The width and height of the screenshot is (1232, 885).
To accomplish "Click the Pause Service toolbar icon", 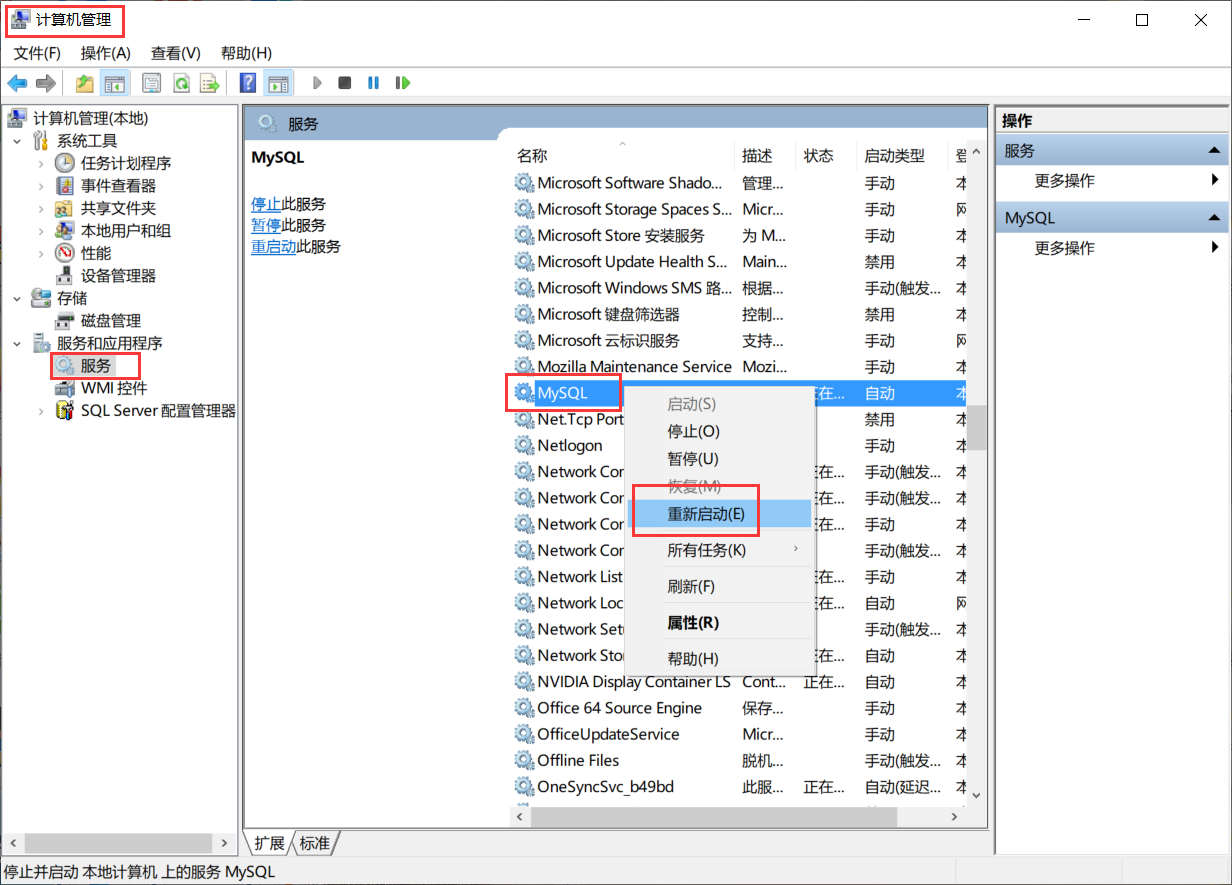I will point(373,83).
